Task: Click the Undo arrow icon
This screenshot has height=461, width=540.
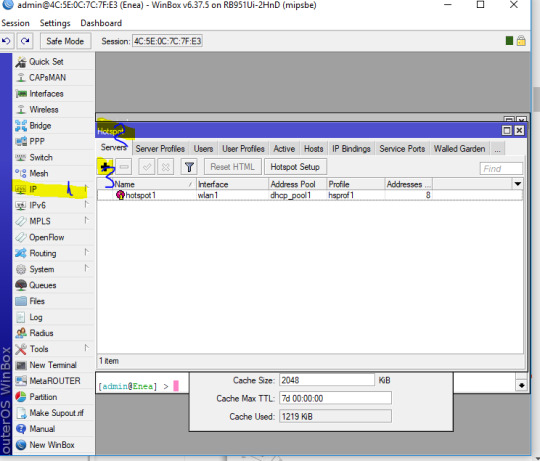Action: pos(6,41)
